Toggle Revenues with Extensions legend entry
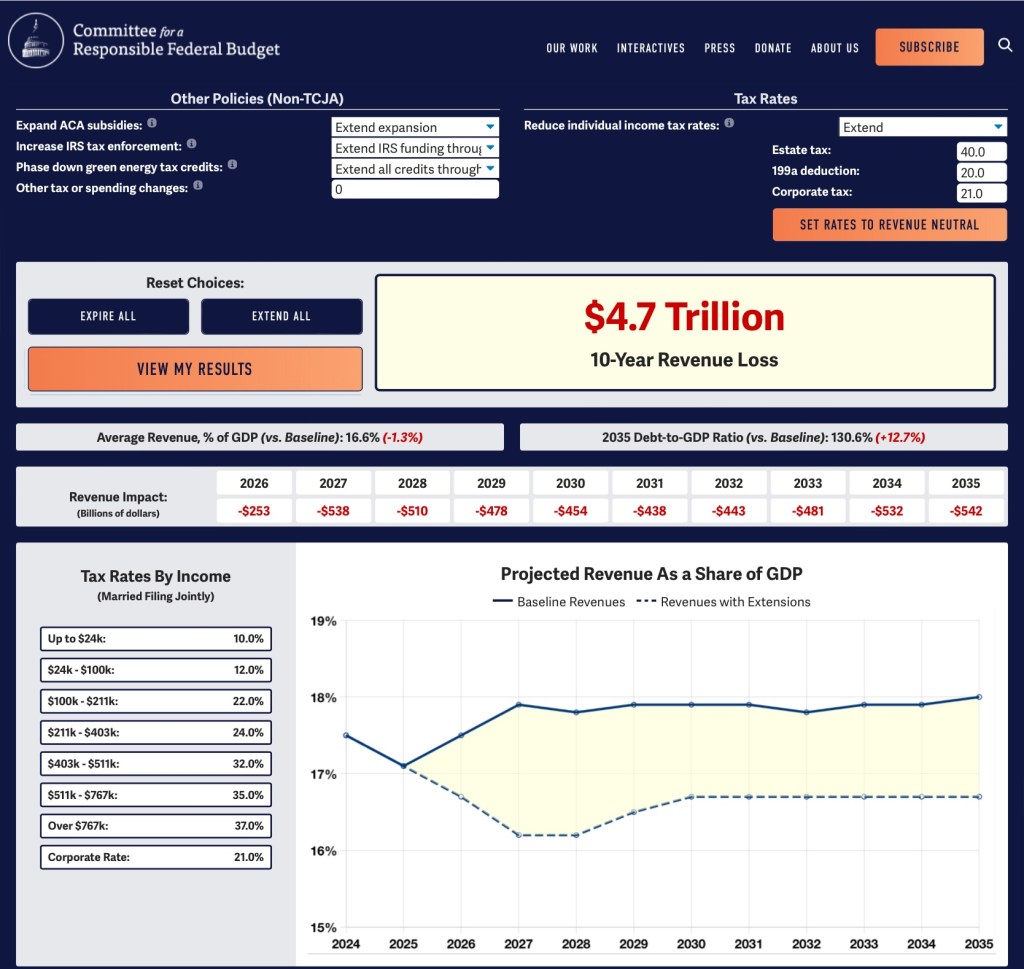Screen dimensions: 1024x969 [723, 602]
